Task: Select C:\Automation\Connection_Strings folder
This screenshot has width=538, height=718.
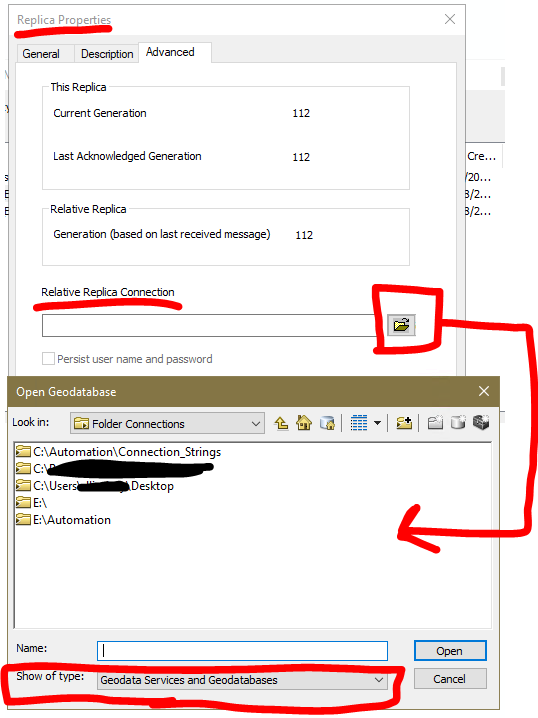Action: 118,452
